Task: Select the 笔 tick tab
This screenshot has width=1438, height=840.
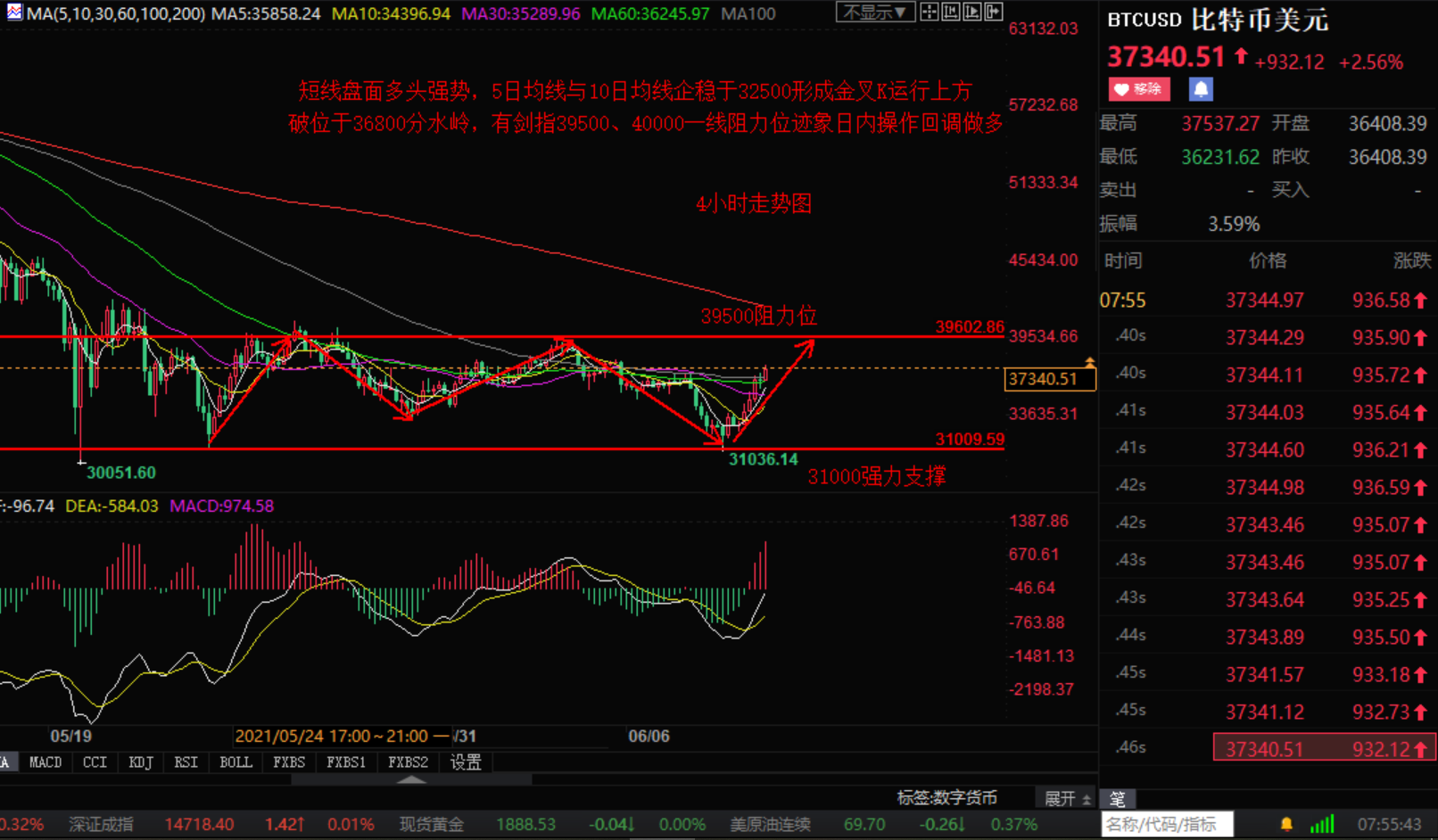Action: pyautogui.click(x=1117, y=799)
